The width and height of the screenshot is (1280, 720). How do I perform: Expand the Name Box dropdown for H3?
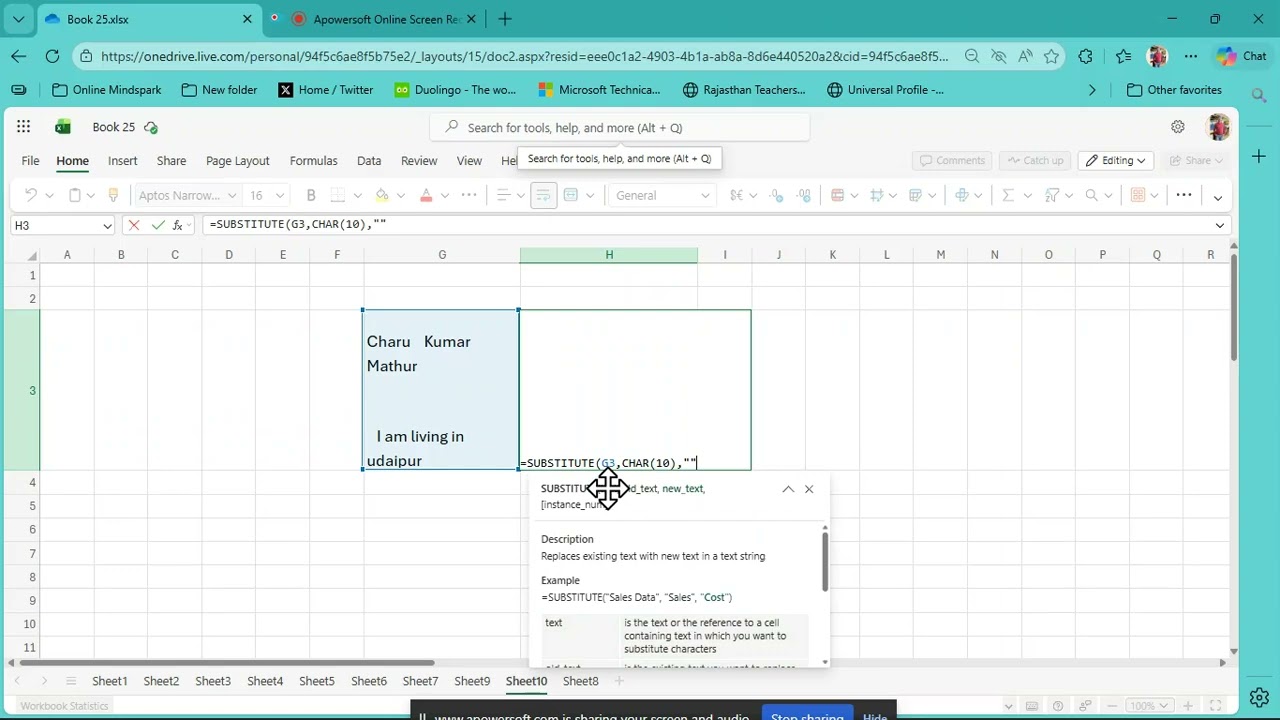pos(107,226)
